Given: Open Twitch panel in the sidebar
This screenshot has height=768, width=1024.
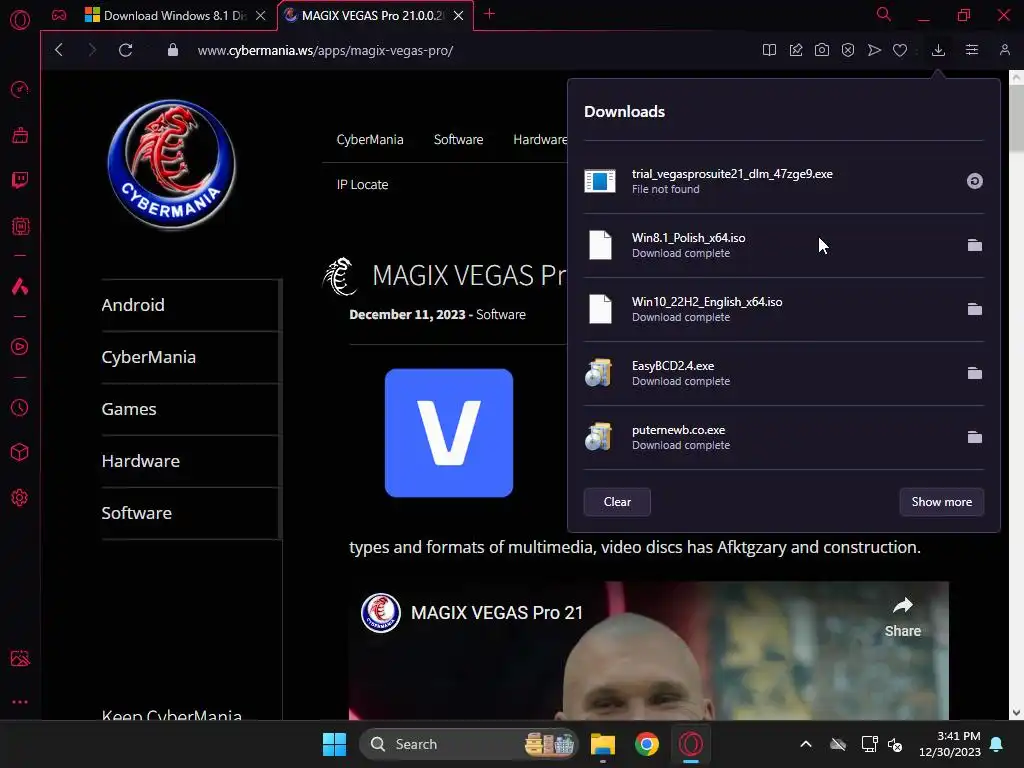Looking at the screenshot, I should click(x=20, y=180).
